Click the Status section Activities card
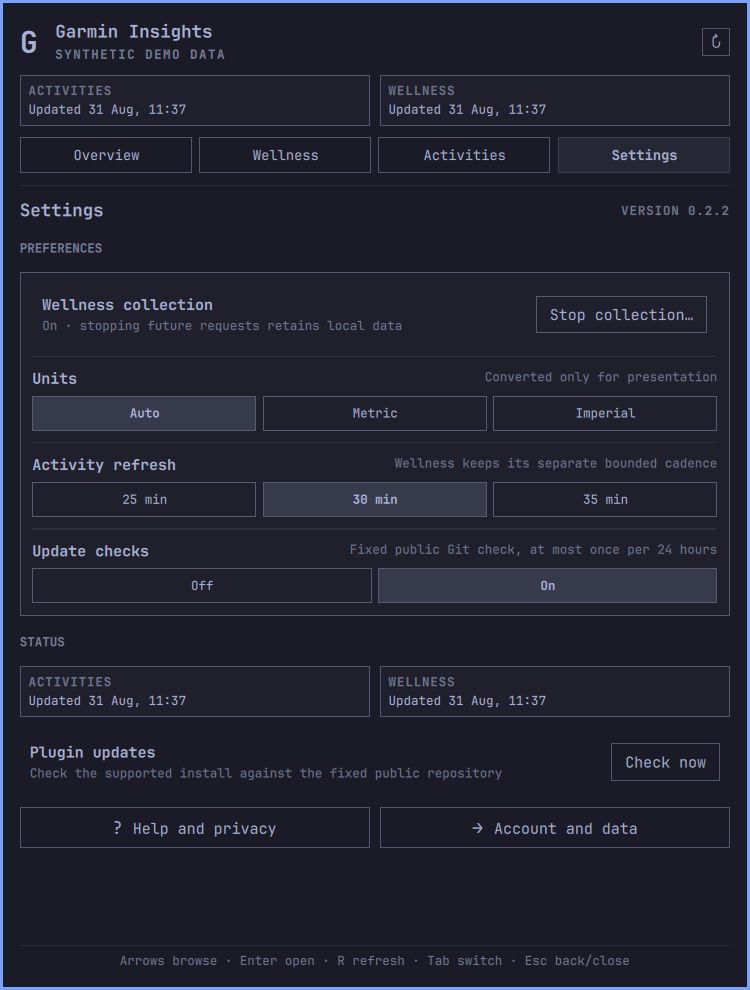 194,691
